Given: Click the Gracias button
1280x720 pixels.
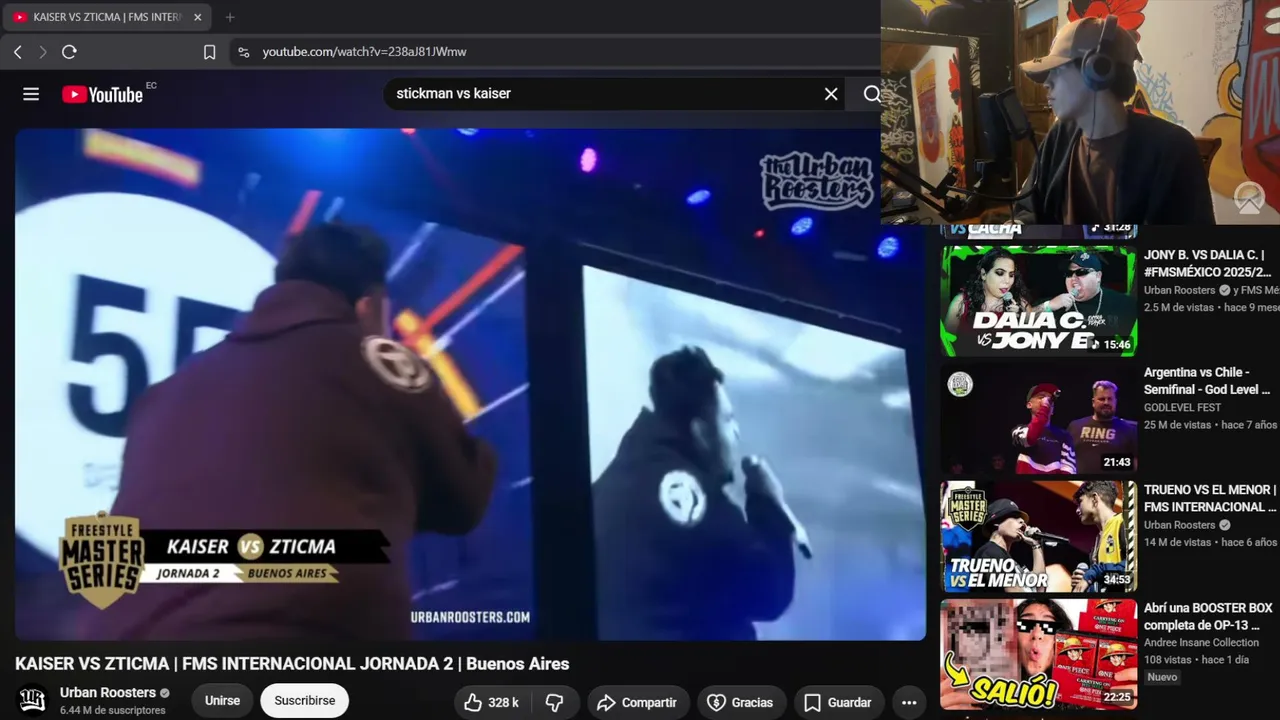Looking at the screenshot, I should click(740, 702).
